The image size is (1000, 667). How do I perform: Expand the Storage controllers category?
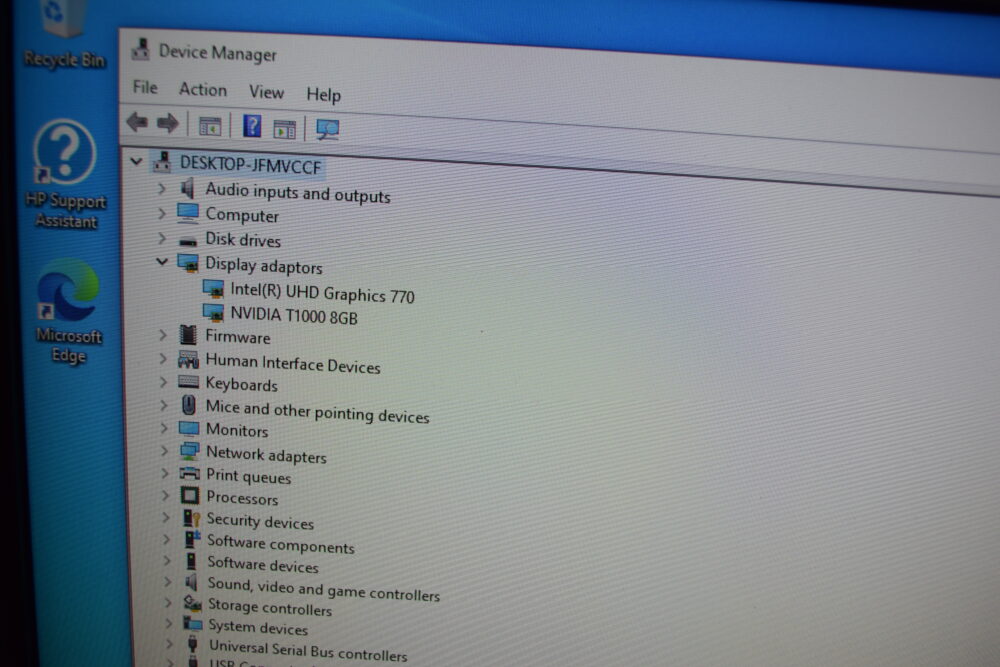click(x=168, y=603)
